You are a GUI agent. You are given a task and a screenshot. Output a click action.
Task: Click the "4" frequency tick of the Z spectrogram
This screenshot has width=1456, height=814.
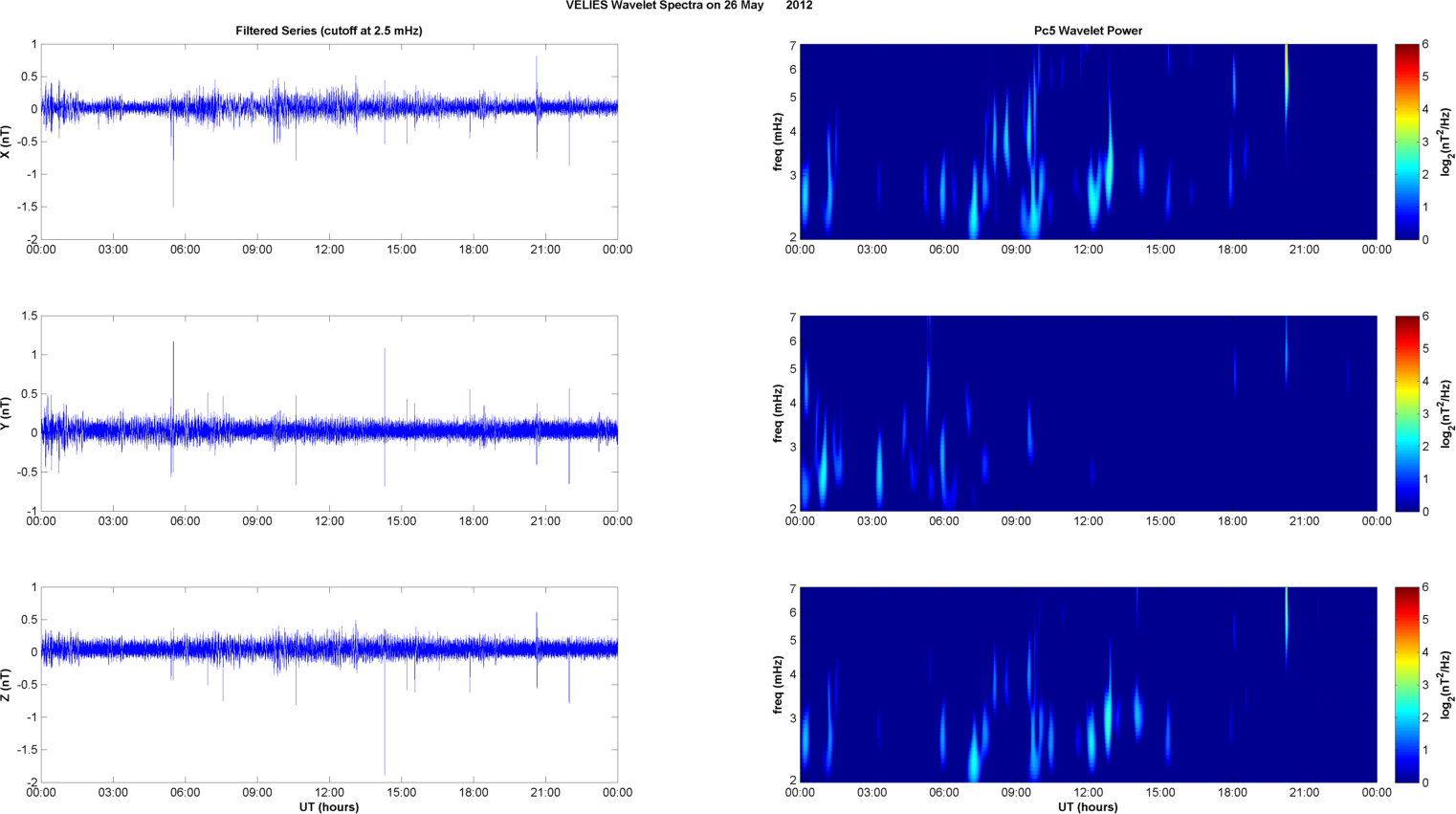(x=793, y=675)
